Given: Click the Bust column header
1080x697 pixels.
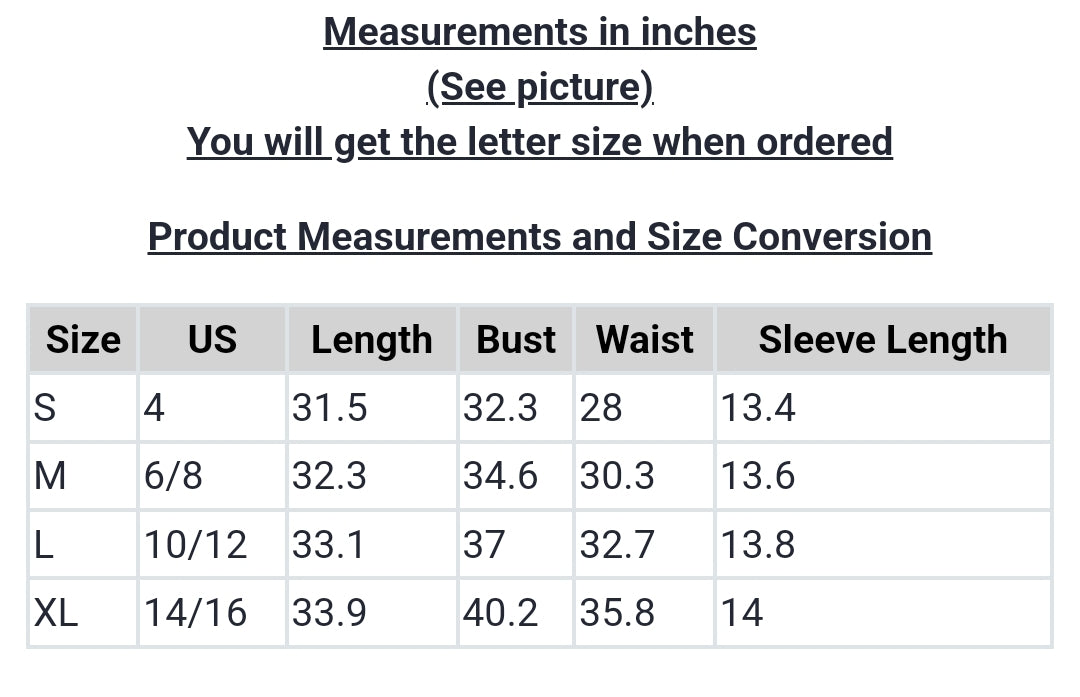Looking at the screenshot, I should (x=516, y=340).
